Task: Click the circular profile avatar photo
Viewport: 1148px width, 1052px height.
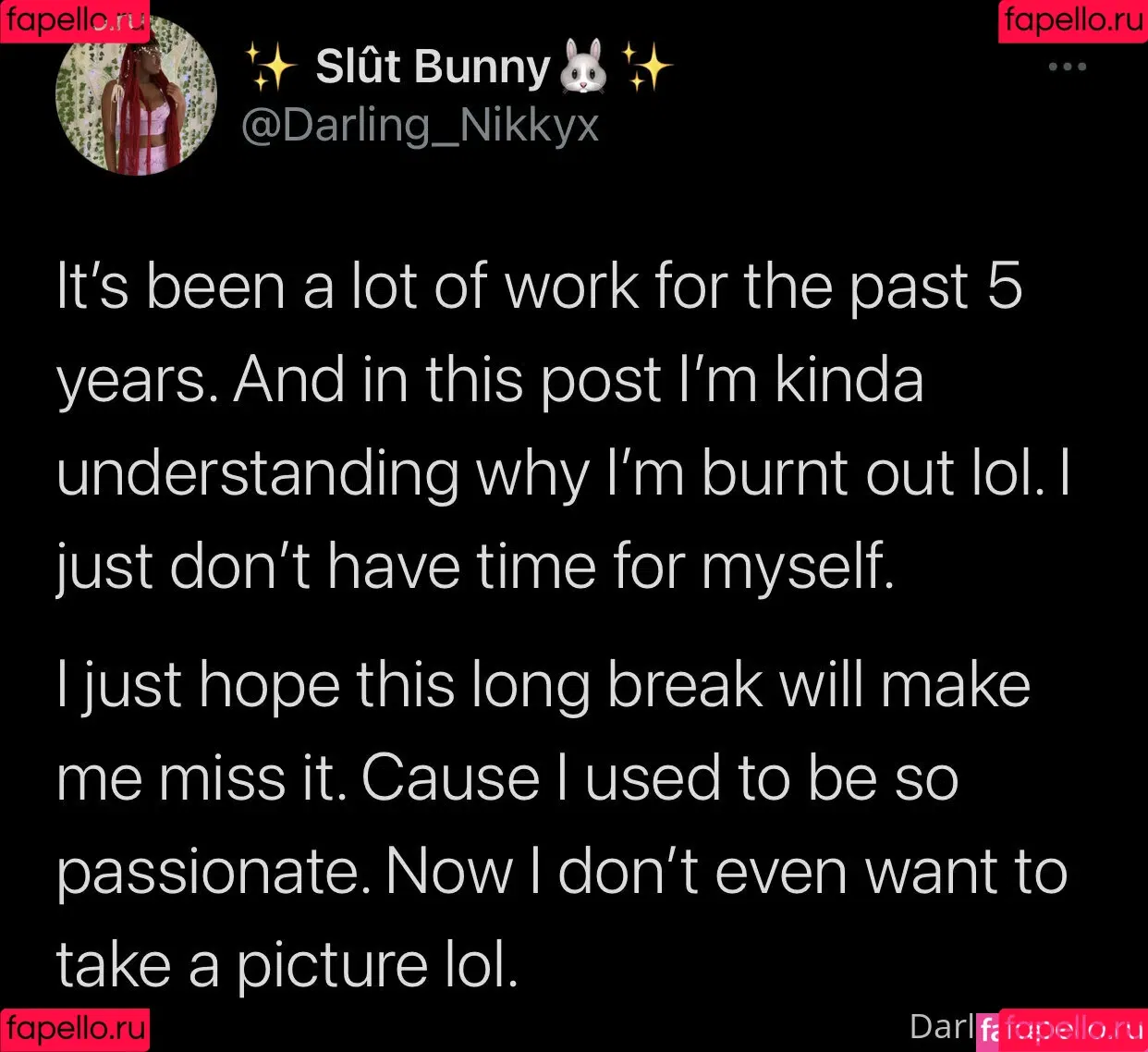Action: tap(136, 97)
